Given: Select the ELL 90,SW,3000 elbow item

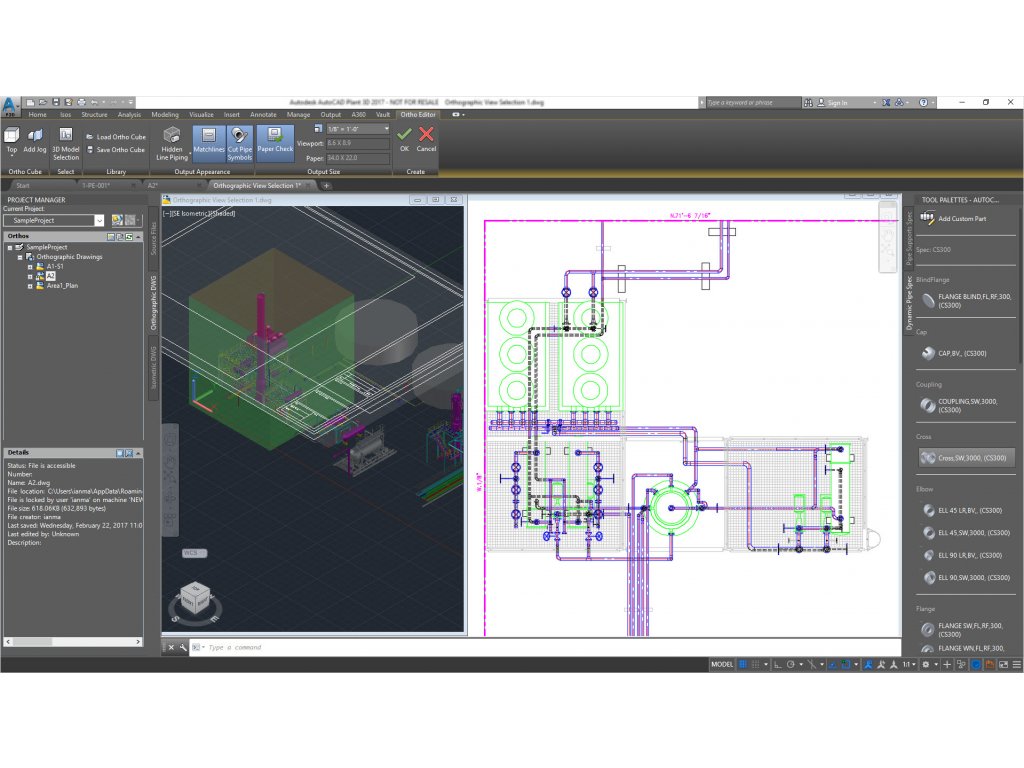Looking at the screenshot, I should point(967,577).
